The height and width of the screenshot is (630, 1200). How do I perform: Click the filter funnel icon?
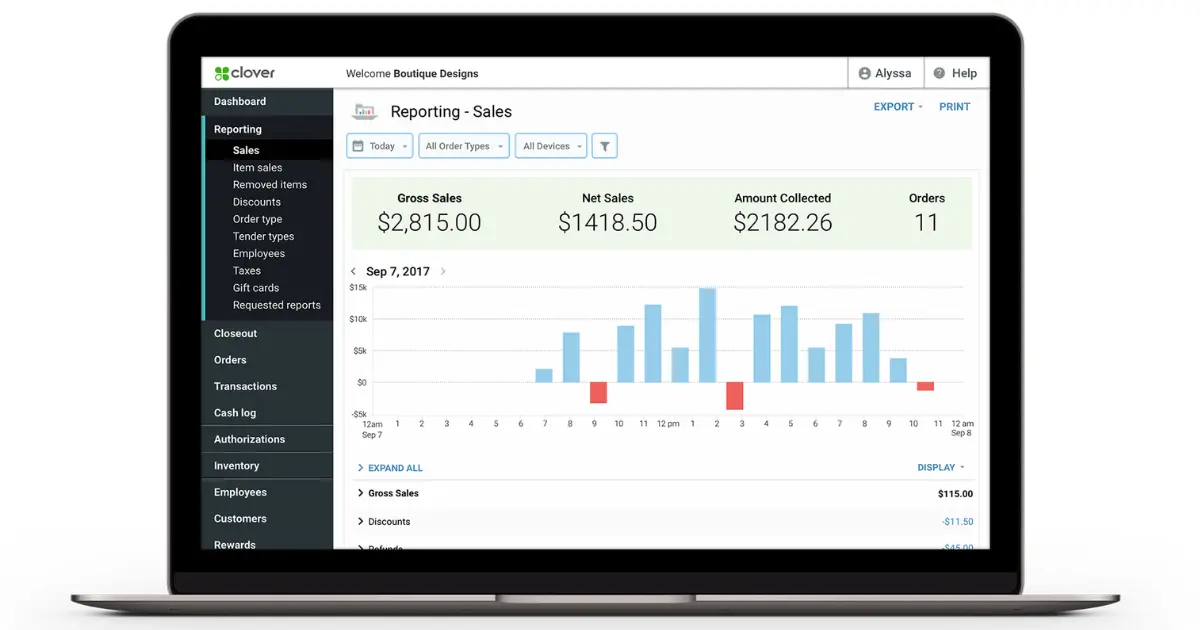pyautogui.click(x=604, y=146)
